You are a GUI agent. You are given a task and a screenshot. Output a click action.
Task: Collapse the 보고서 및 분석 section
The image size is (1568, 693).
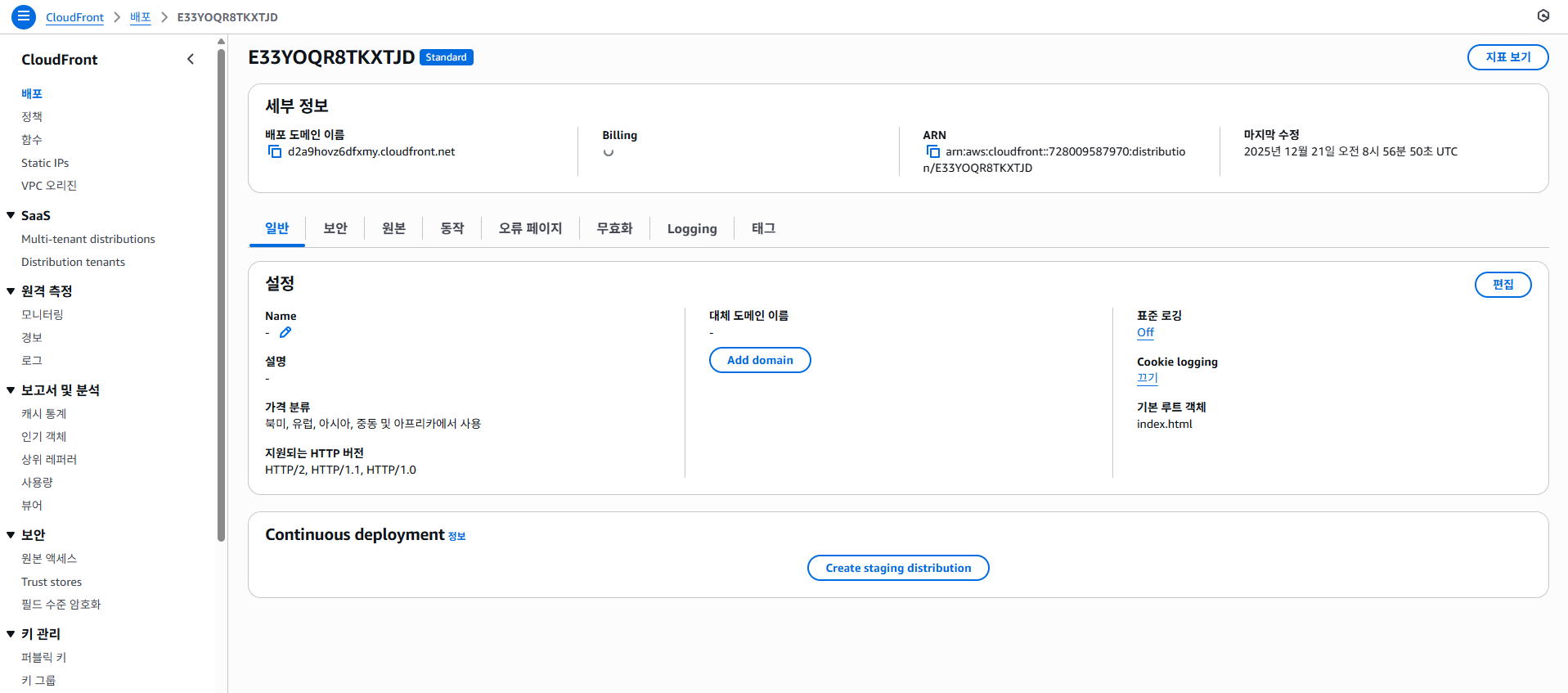coord(11,390)
